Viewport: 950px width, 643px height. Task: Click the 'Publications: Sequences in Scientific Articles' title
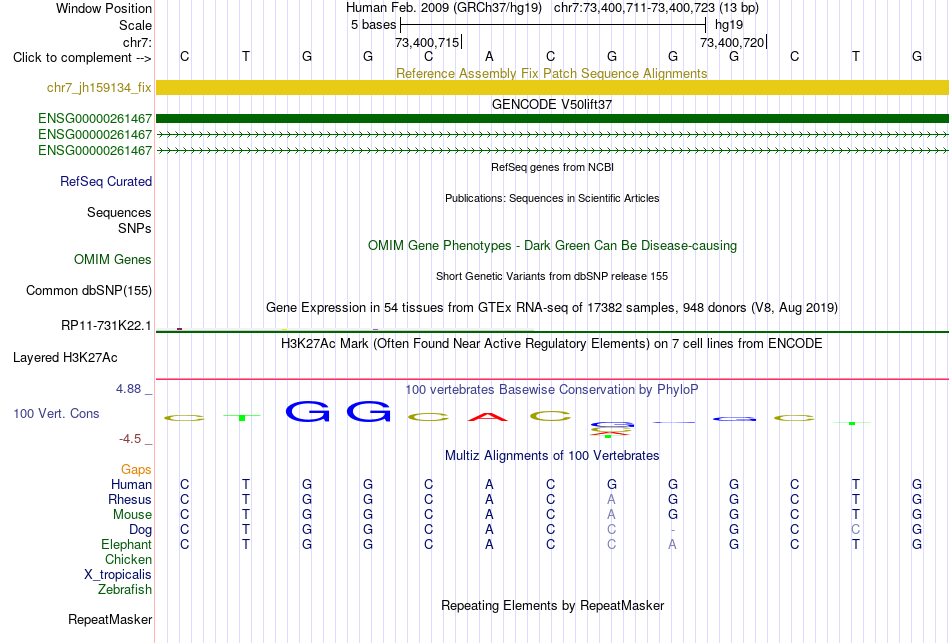552,198
